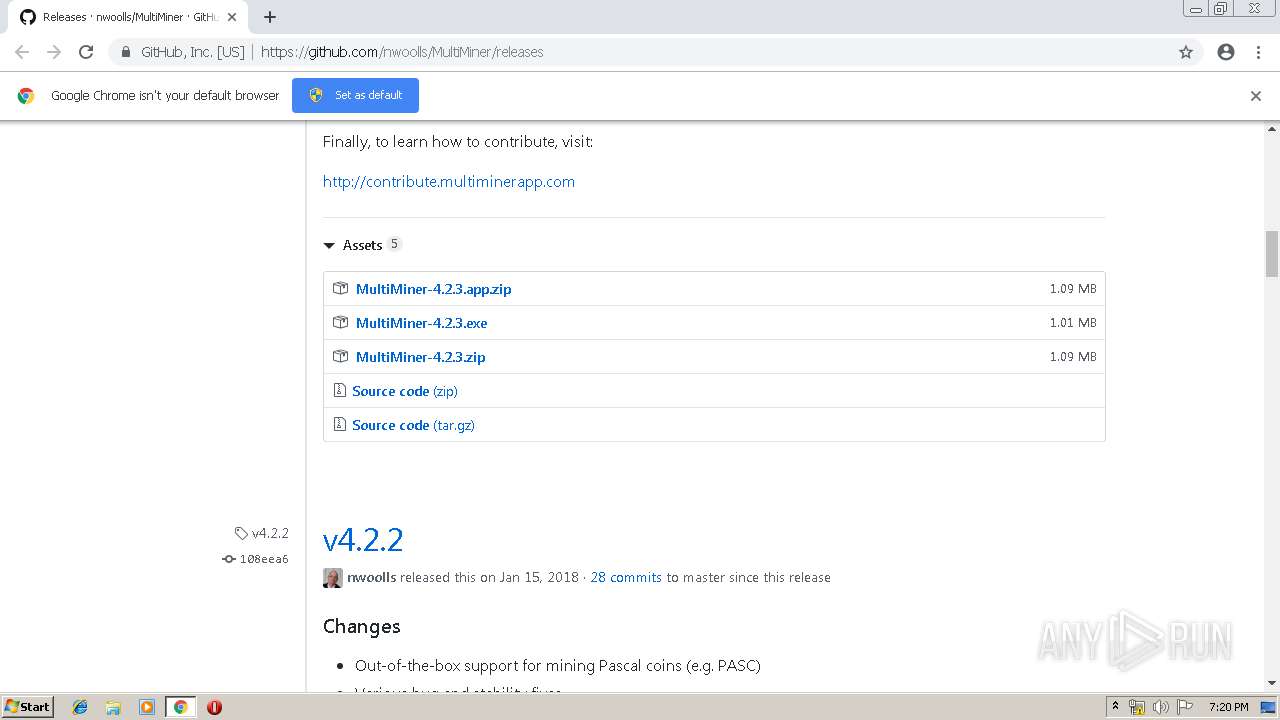
Task: Open contribute.multiminerapp.com link
Action: (448, 181)
